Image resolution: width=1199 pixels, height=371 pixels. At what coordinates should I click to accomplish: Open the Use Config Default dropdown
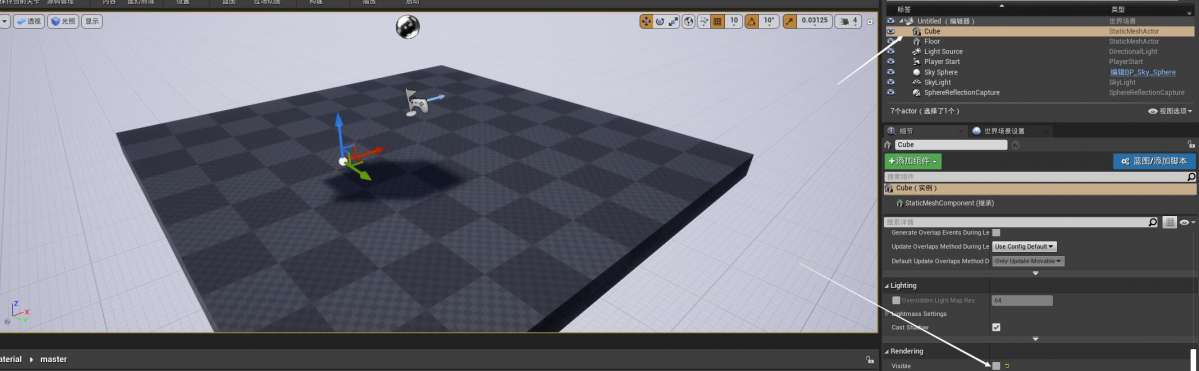1024,246
